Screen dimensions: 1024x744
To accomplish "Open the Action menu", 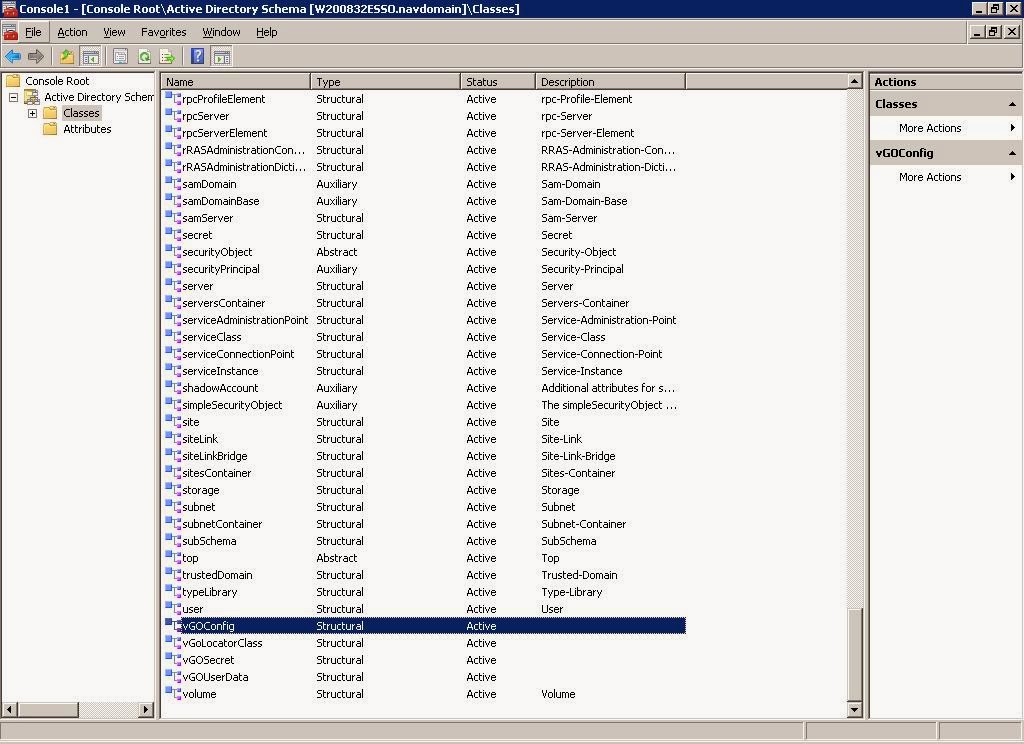I will point(72,32).
